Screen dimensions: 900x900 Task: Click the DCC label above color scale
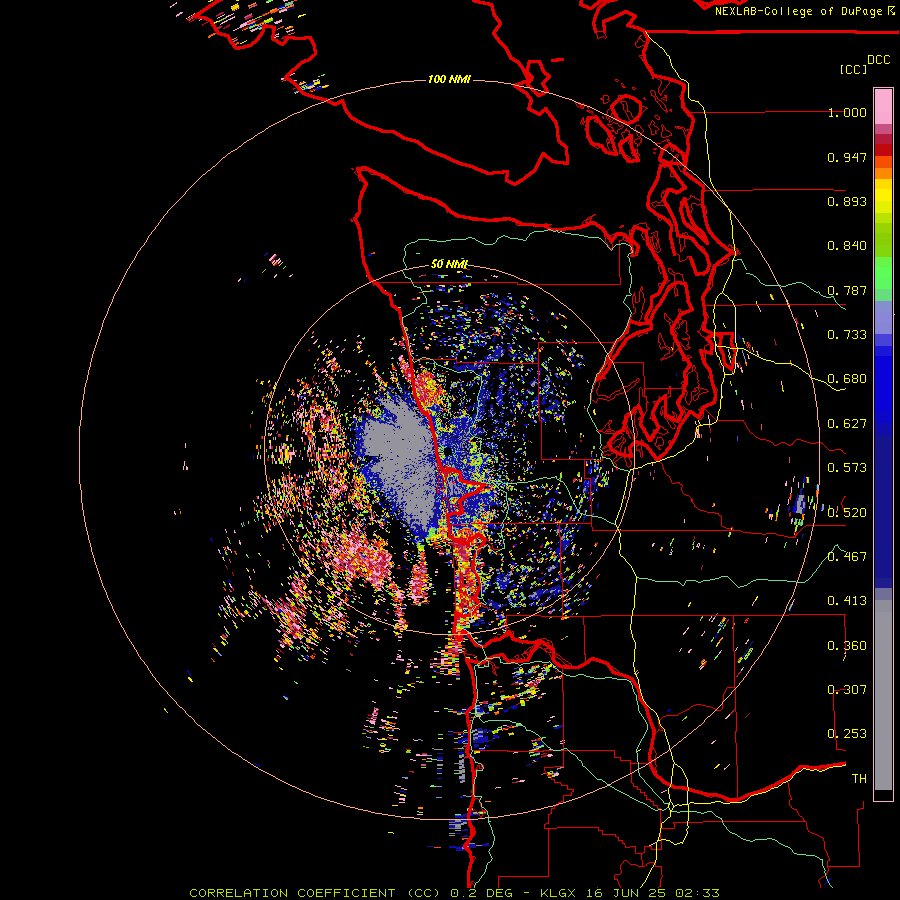pos(878,60)
